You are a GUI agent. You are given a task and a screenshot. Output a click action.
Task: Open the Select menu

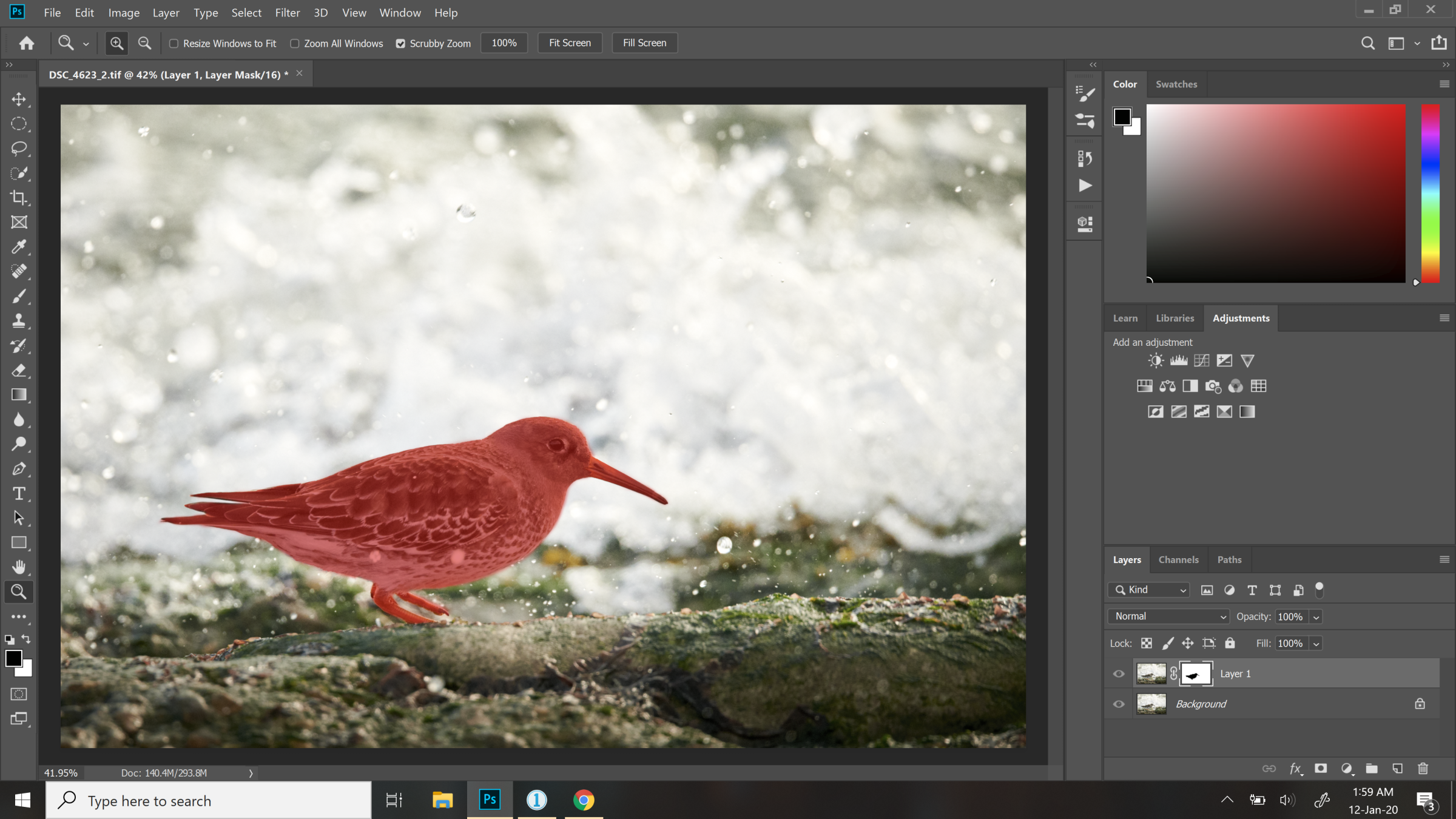click(246, 13)
